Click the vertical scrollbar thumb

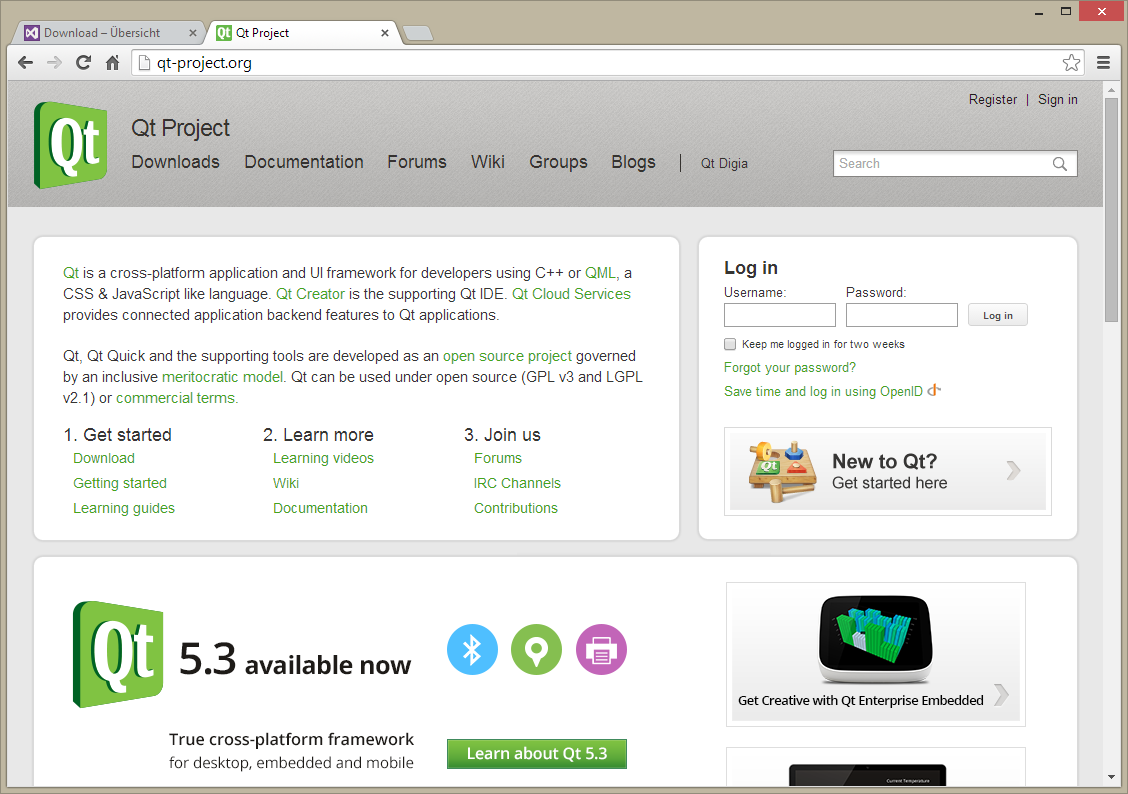[x=1111, y=210]
